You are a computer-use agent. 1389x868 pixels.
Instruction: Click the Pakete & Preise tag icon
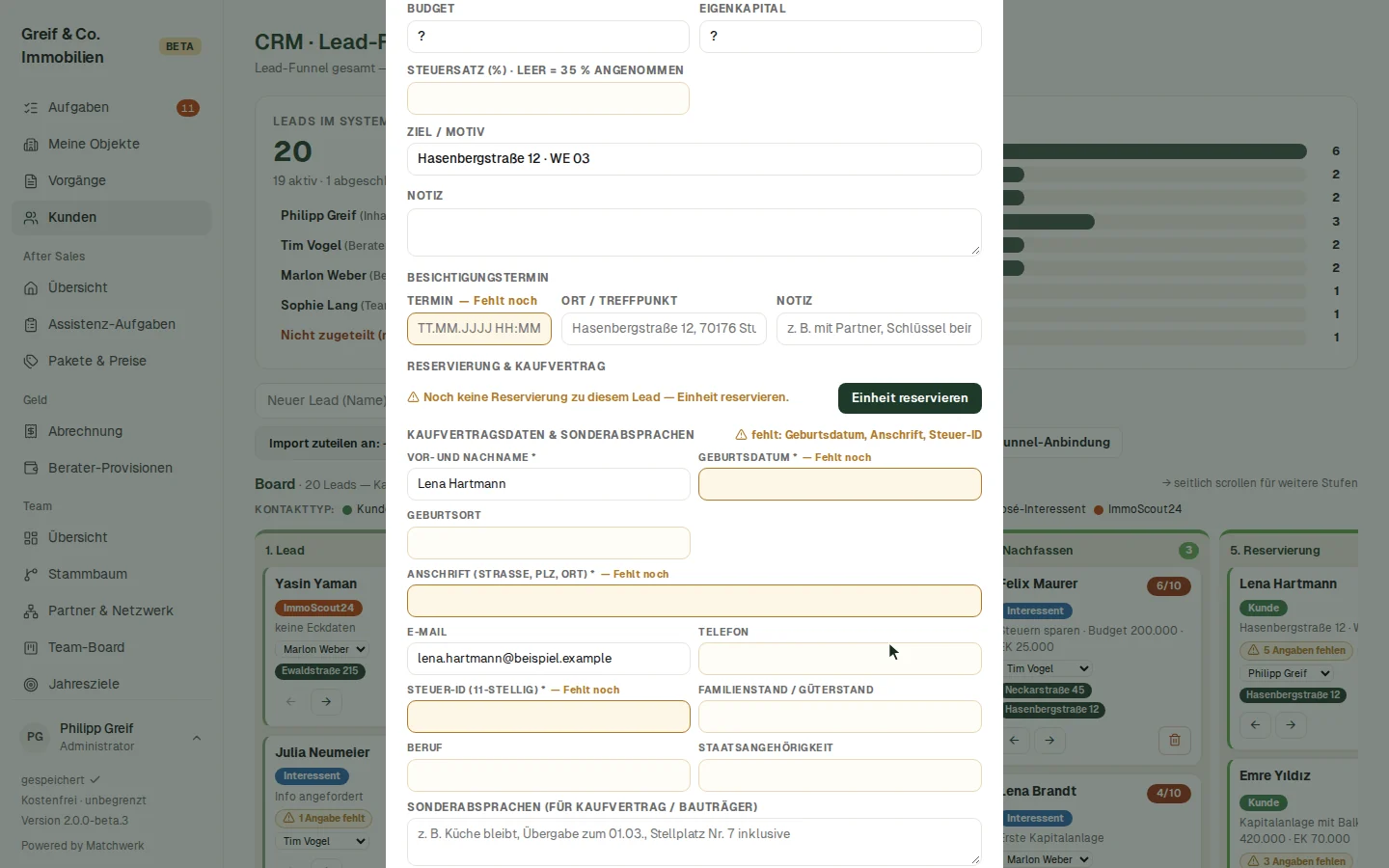coord(31,362)
